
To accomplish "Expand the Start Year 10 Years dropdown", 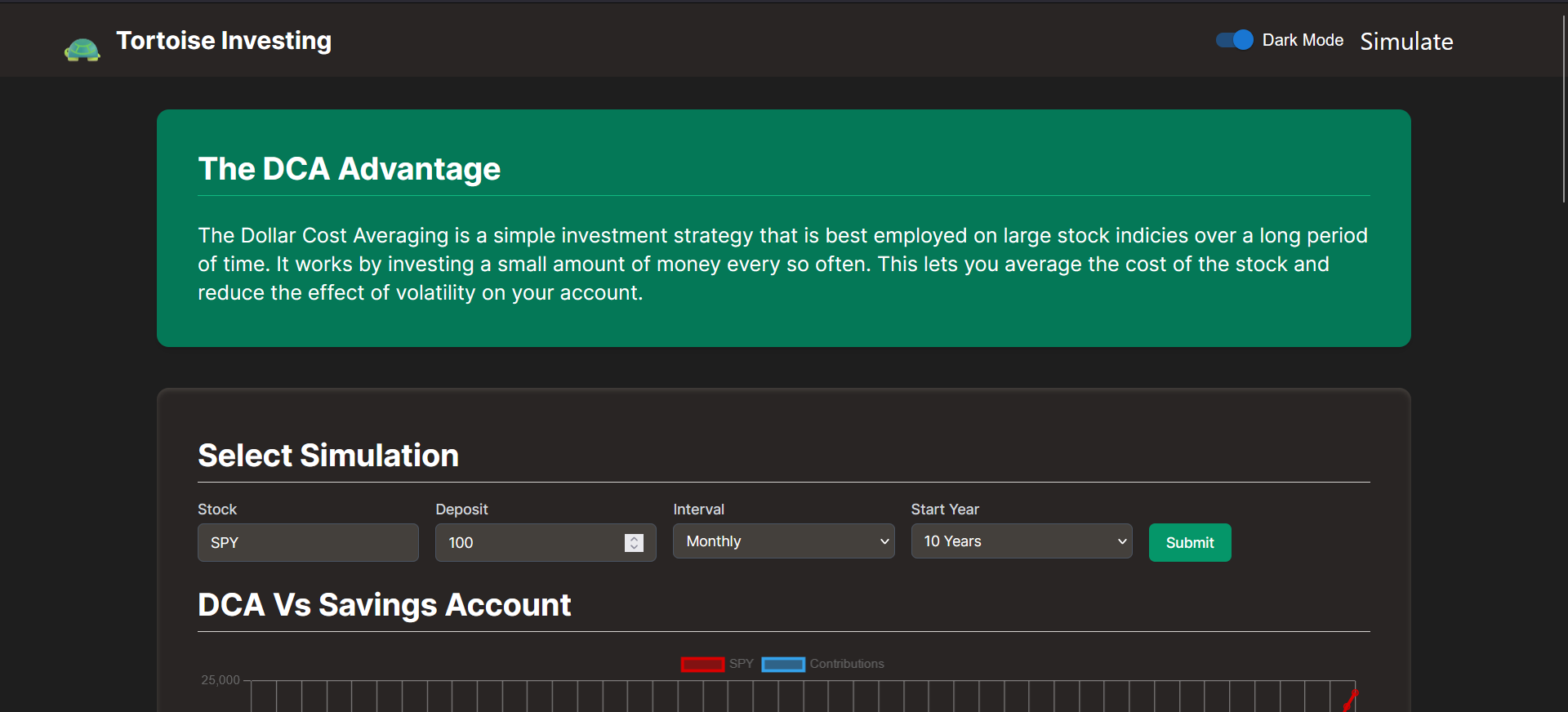I will 1021,541.
